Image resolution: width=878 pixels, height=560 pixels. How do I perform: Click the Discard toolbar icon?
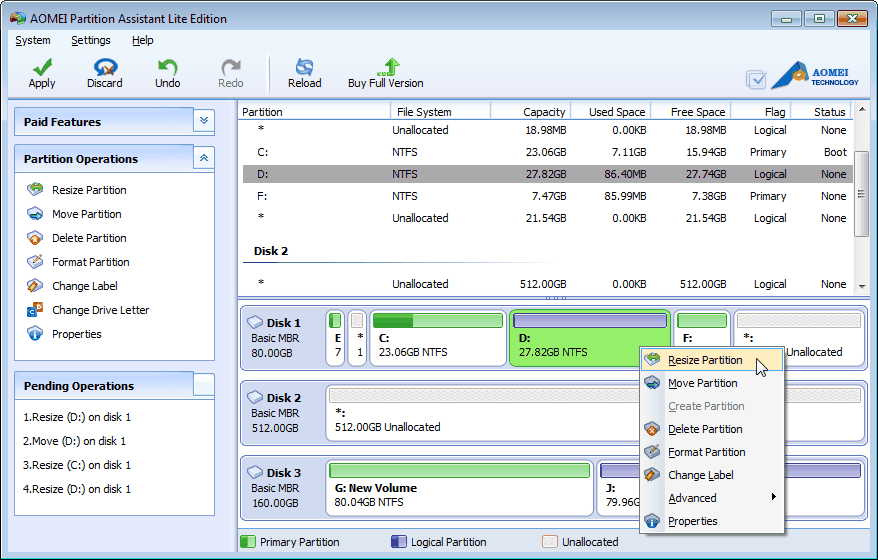pyautogui.click(x=105, y=67)
